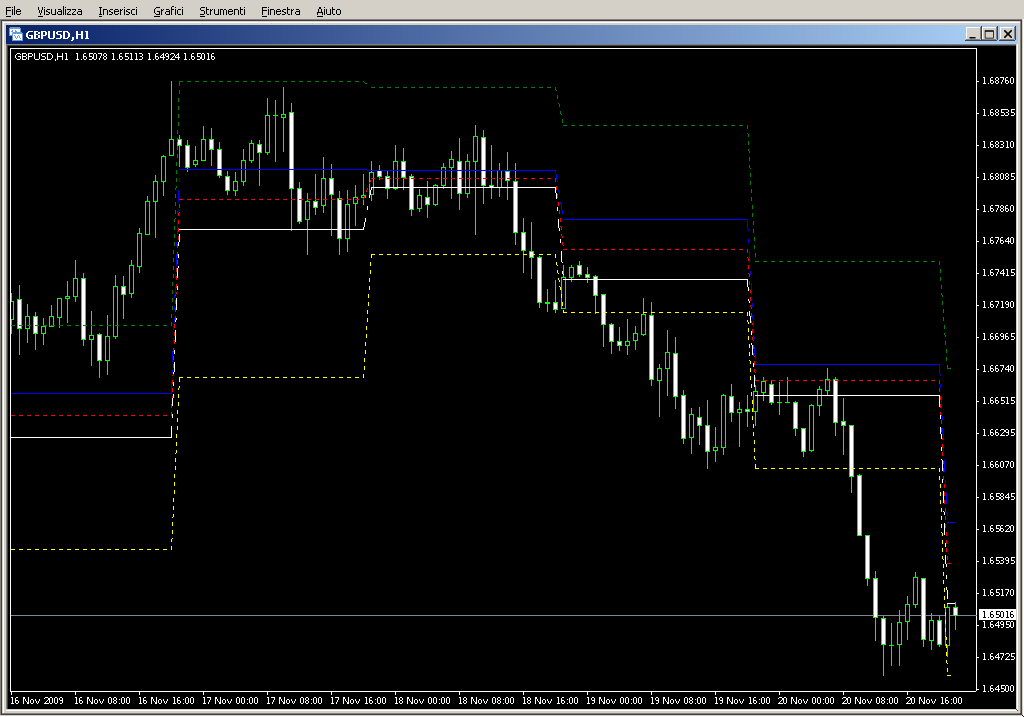Click time axis label 16 Nov 2009
1024x717 pixels.
(x=37, y=701)
